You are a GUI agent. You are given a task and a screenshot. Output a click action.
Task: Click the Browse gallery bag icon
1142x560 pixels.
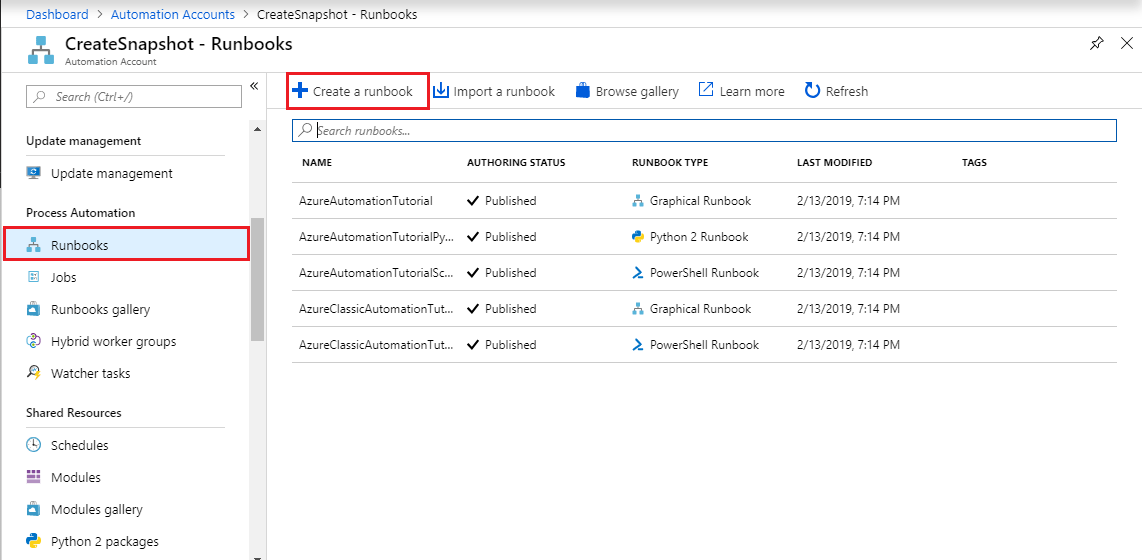point(582,91)
